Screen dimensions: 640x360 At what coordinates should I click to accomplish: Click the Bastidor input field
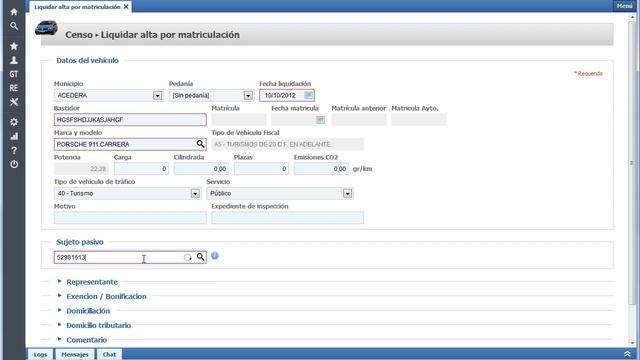(x=130, y=120)
